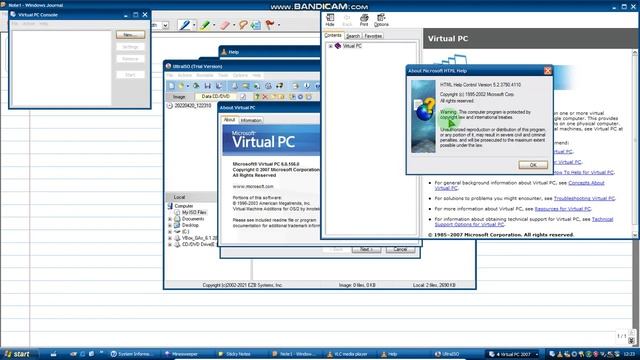Select the About tab in About Virtual PC

[229, 120]
